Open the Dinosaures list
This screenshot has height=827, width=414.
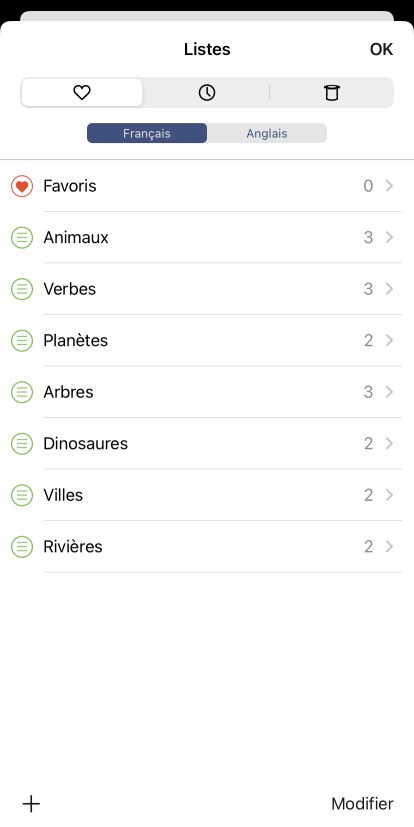pos(207,444)
